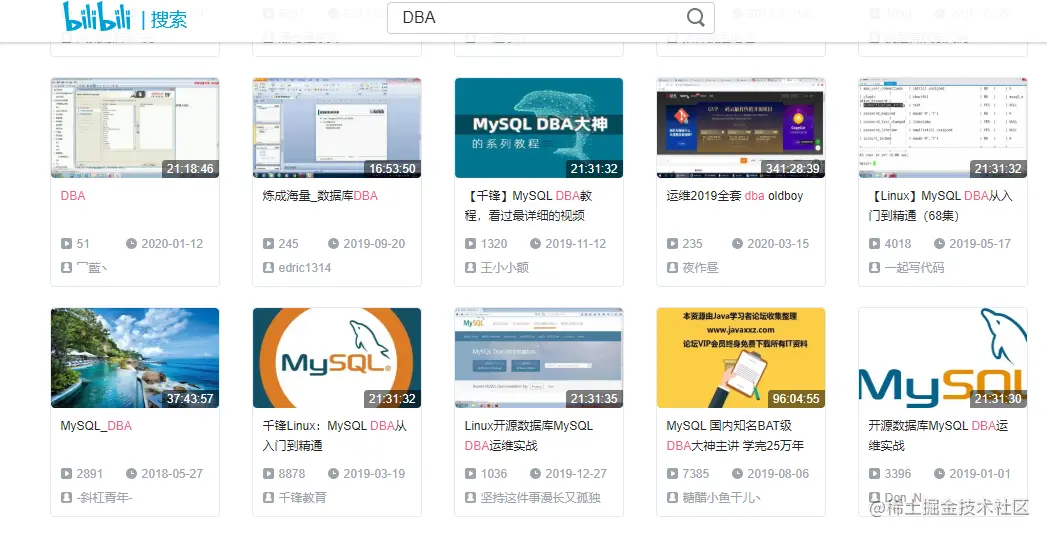Click the date 2019-05-17
The width and height of the screenshot is (1047, 535).
[980, 244]
